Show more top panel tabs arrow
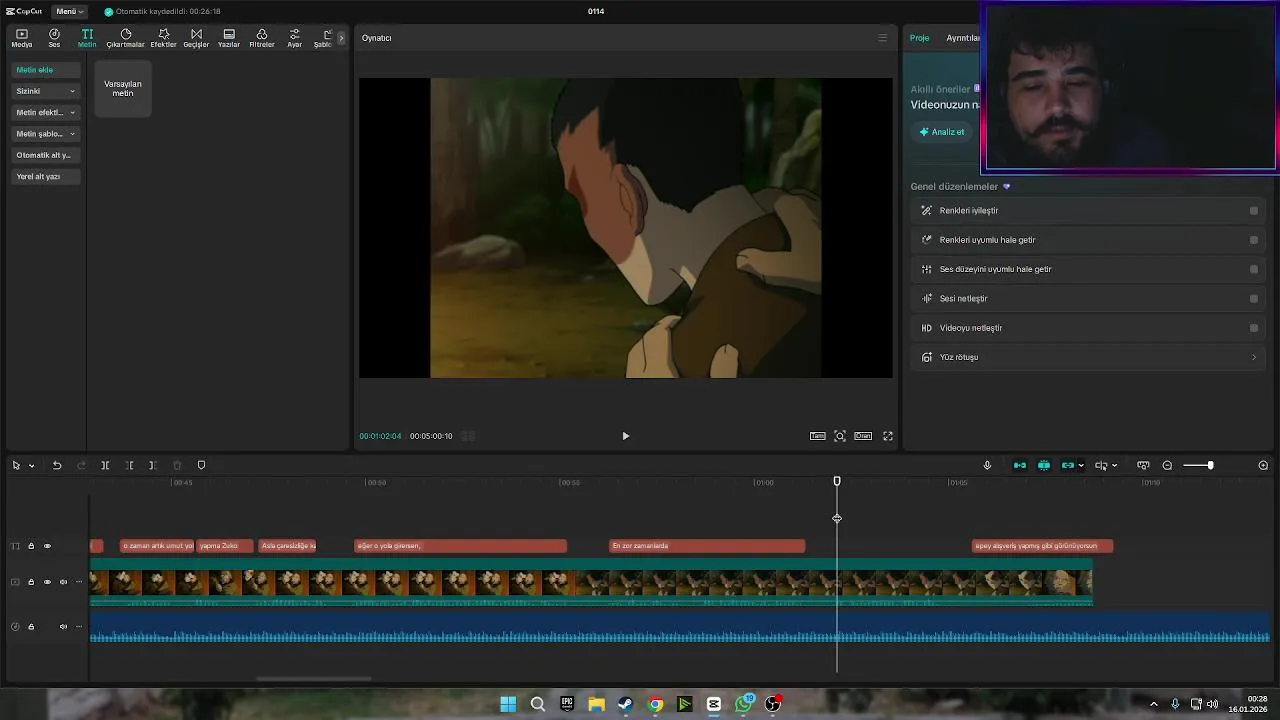This screenshot has height=720, width=1280. [341, 38]
